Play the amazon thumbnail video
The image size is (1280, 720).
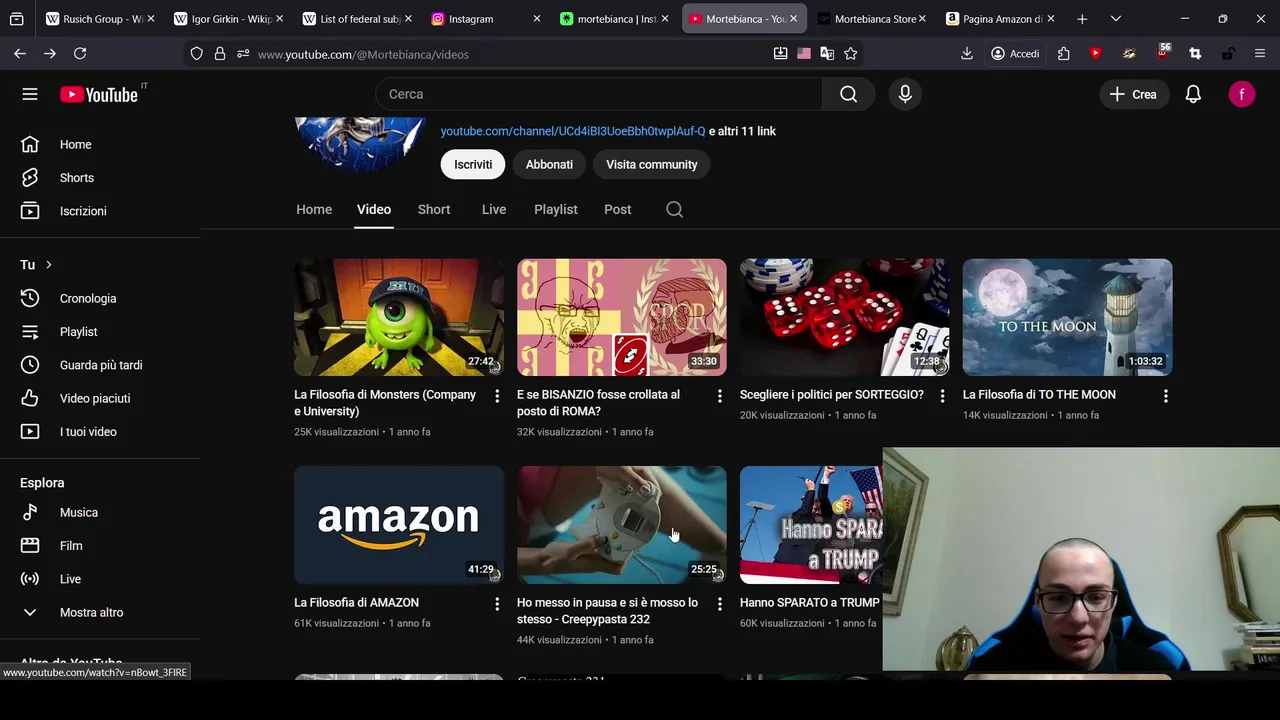point(399,525)
